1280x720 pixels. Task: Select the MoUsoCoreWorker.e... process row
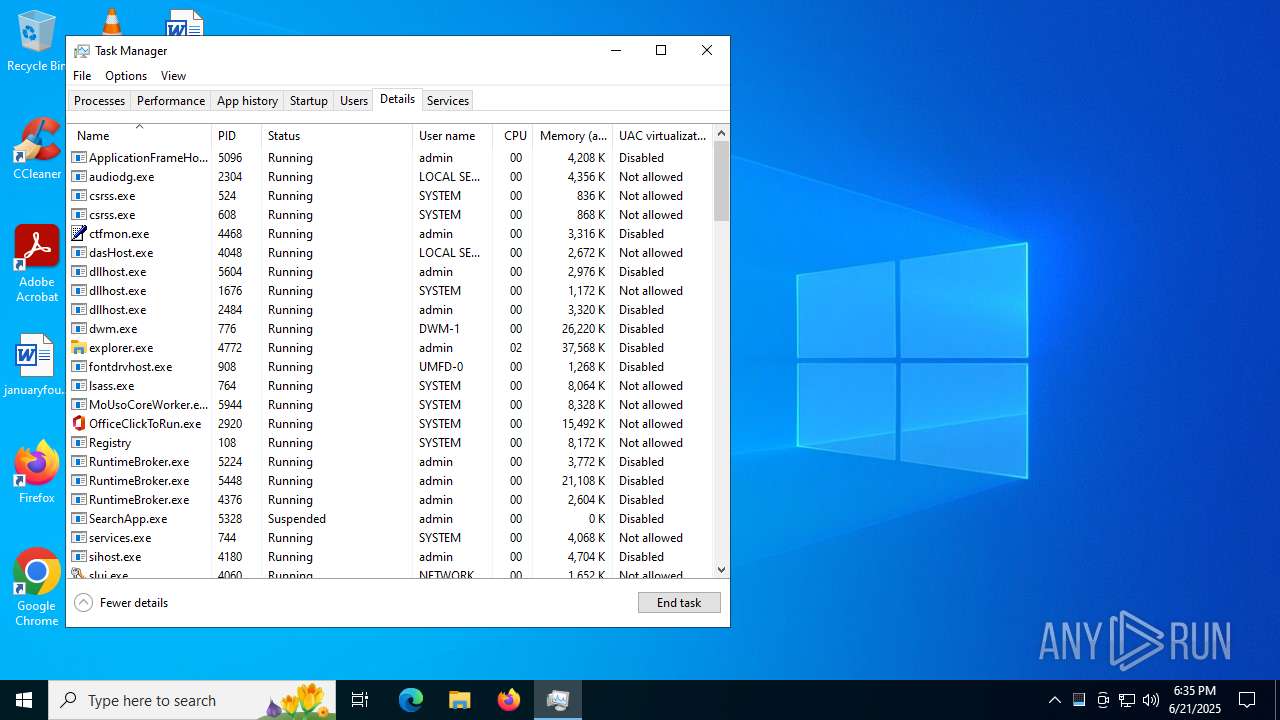390,405
